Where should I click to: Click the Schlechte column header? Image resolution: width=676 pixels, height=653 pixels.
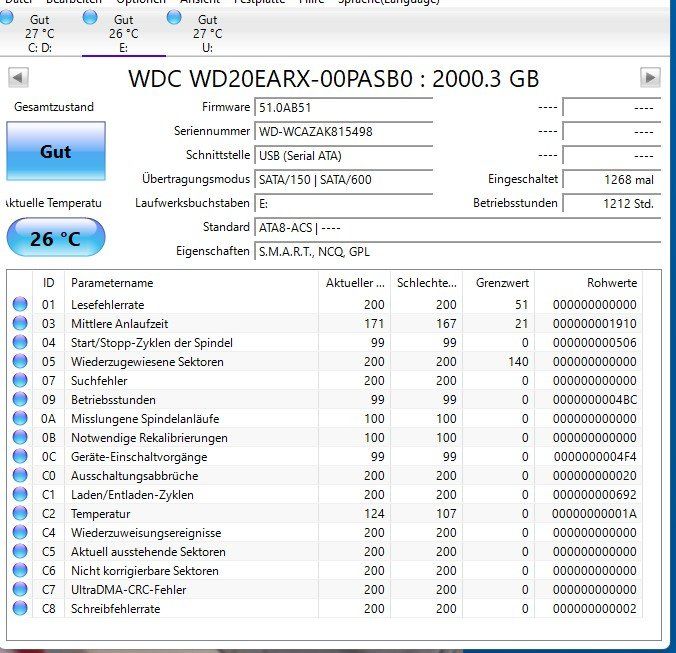coord(426,283)
